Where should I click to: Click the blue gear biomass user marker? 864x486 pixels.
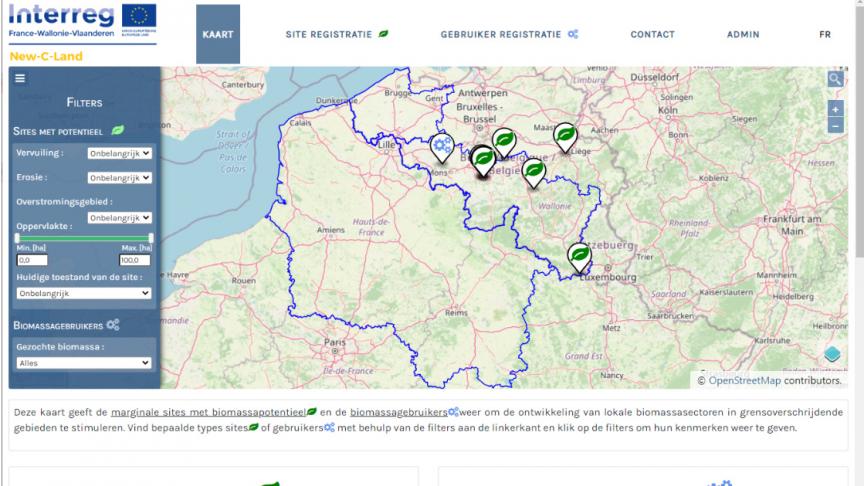[x=441, y=146]
